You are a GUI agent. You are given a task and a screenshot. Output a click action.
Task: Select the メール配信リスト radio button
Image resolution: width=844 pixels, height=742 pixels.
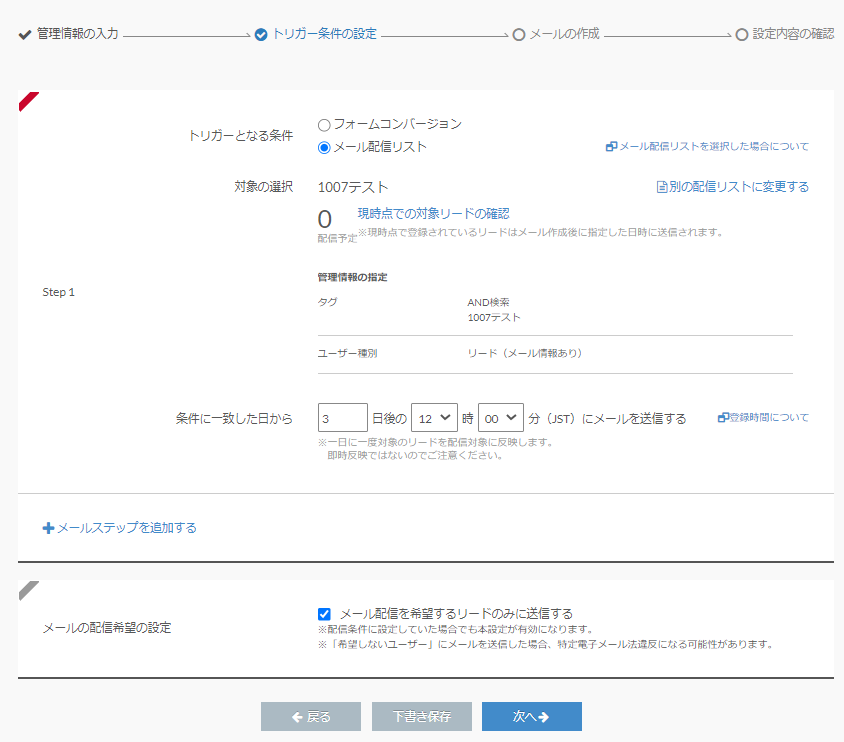[x=324, y=148]
